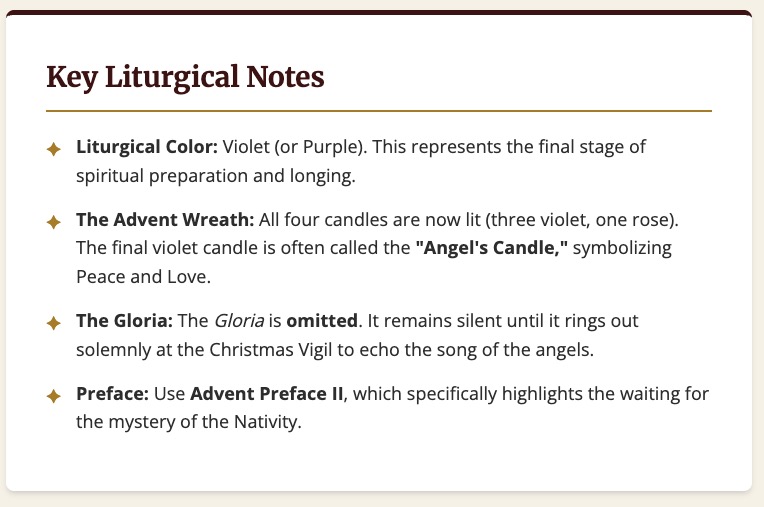
Task: Select the bold "The Advent Wreath:" label
Action: coord(166,218)
